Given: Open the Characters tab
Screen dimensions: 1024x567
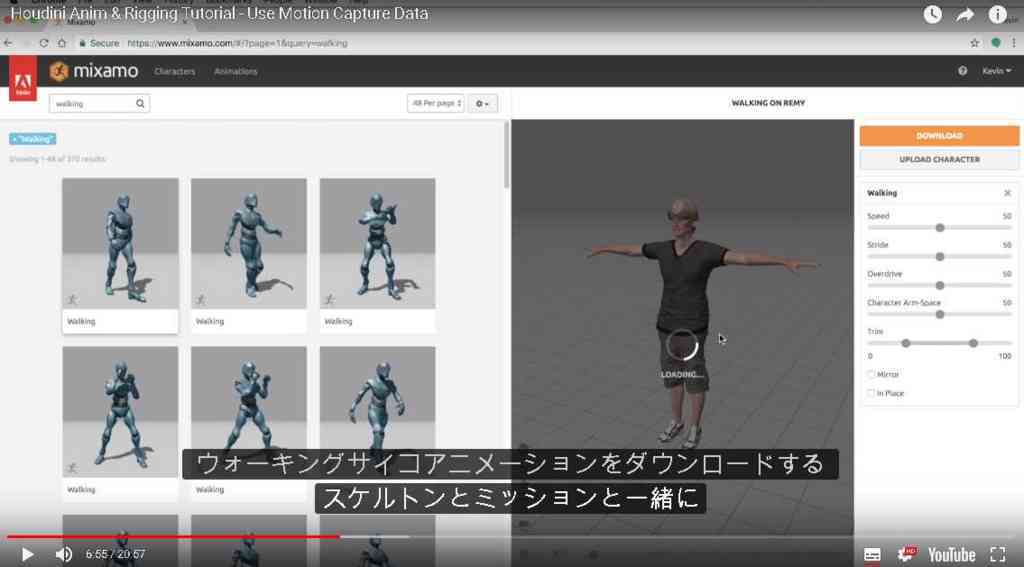Looking at the screenshot, I should (174, 71).
